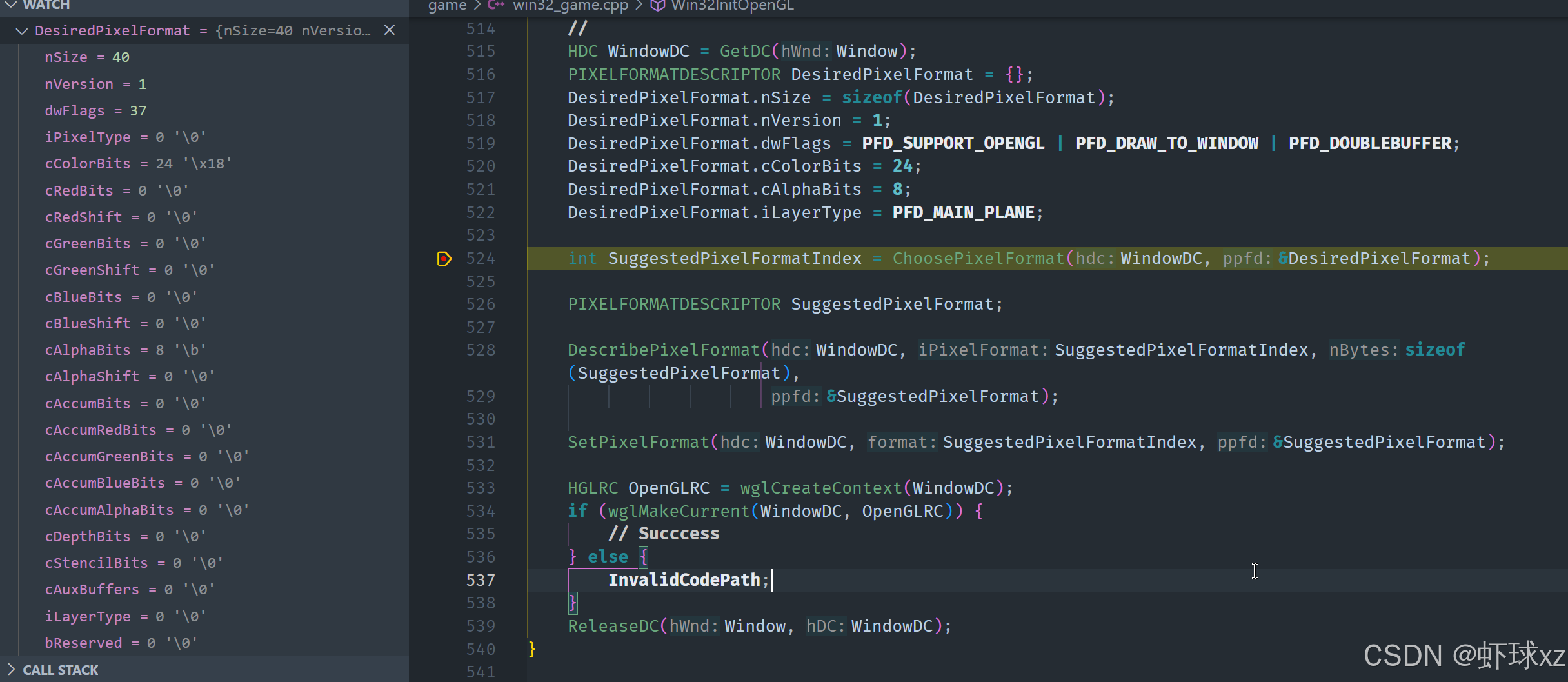Click the Succcess comment on line 535
This screenshot has height=682, width=1568.
[x=664, y=534]
